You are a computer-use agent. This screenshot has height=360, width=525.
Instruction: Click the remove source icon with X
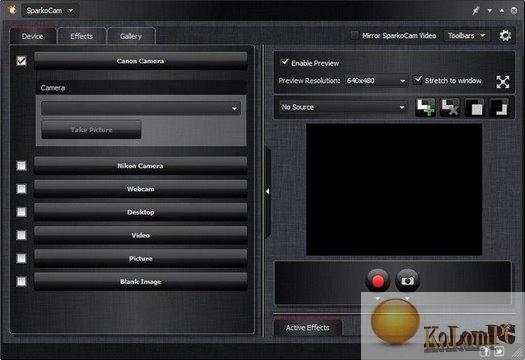click(x=450, y=107)
